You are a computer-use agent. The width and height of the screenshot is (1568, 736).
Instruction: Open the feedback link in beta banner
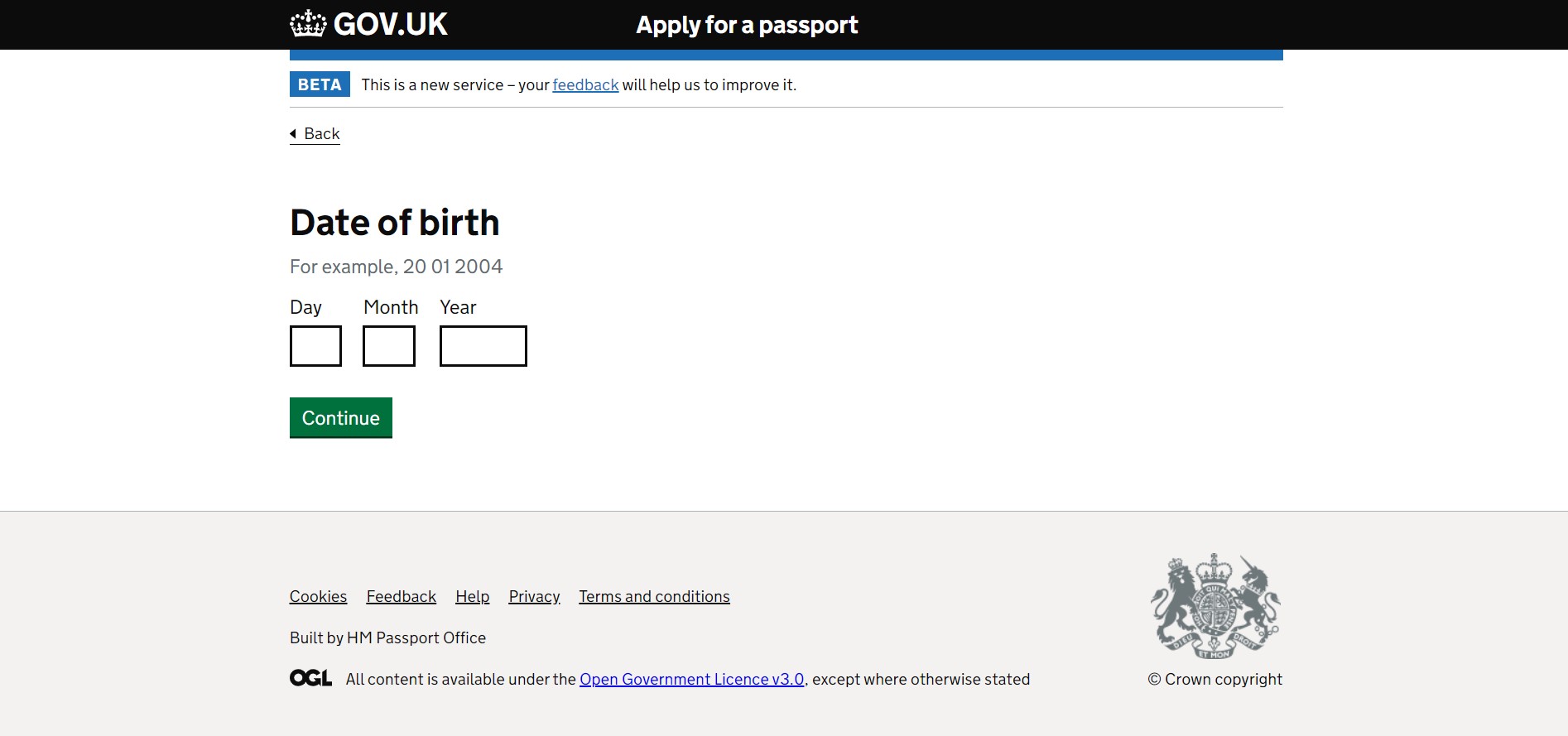click(x=585, y=84)
